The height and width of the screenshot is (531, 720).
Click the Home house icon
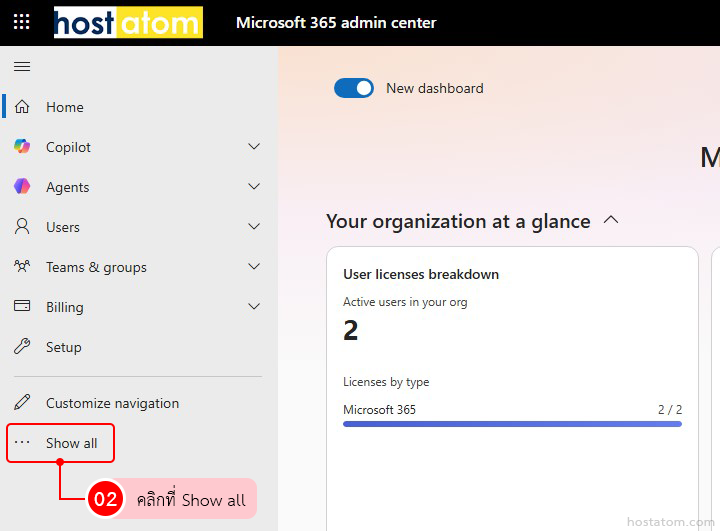click(x=22, y=107)
